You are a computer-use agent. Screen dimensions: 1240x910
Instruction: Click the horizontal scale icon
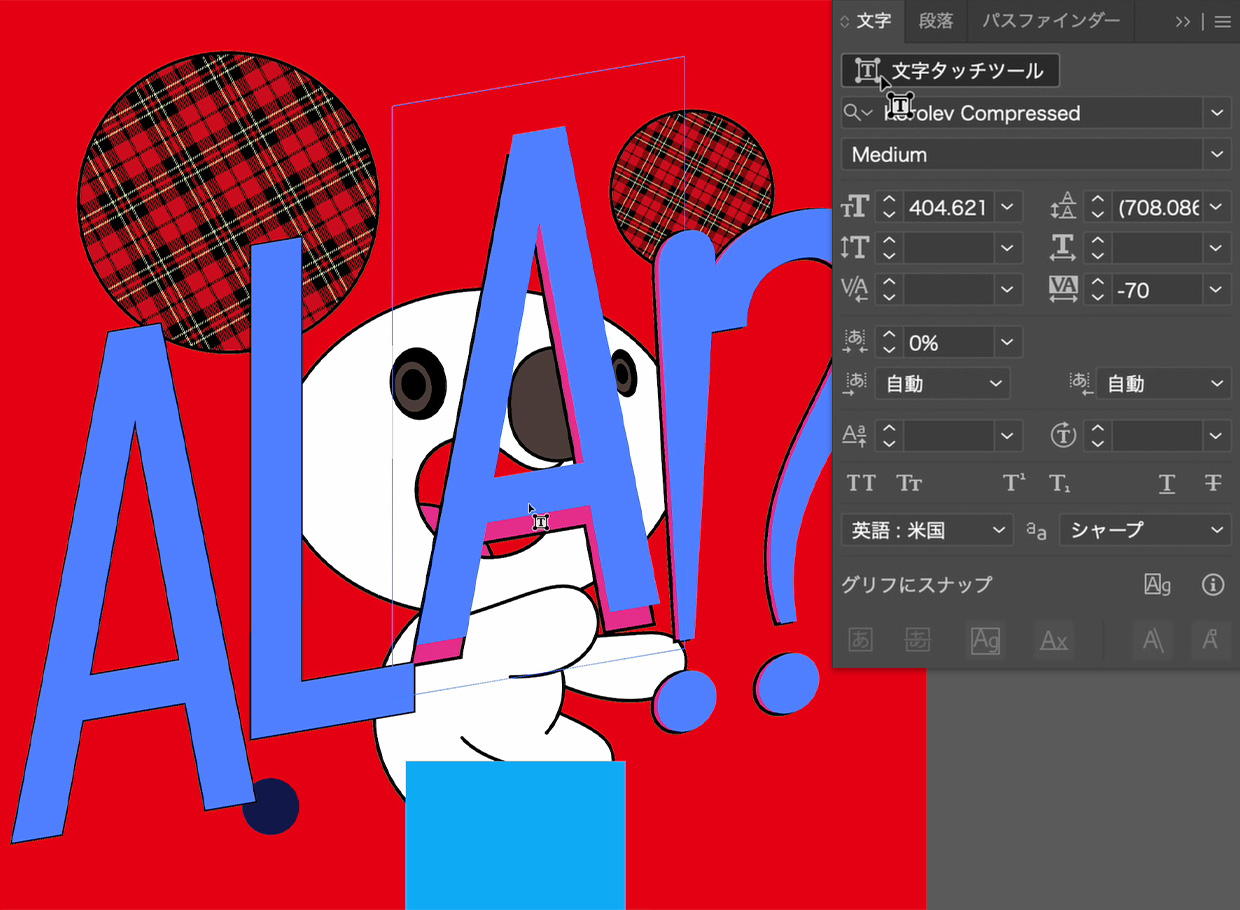pos(1062,248)
